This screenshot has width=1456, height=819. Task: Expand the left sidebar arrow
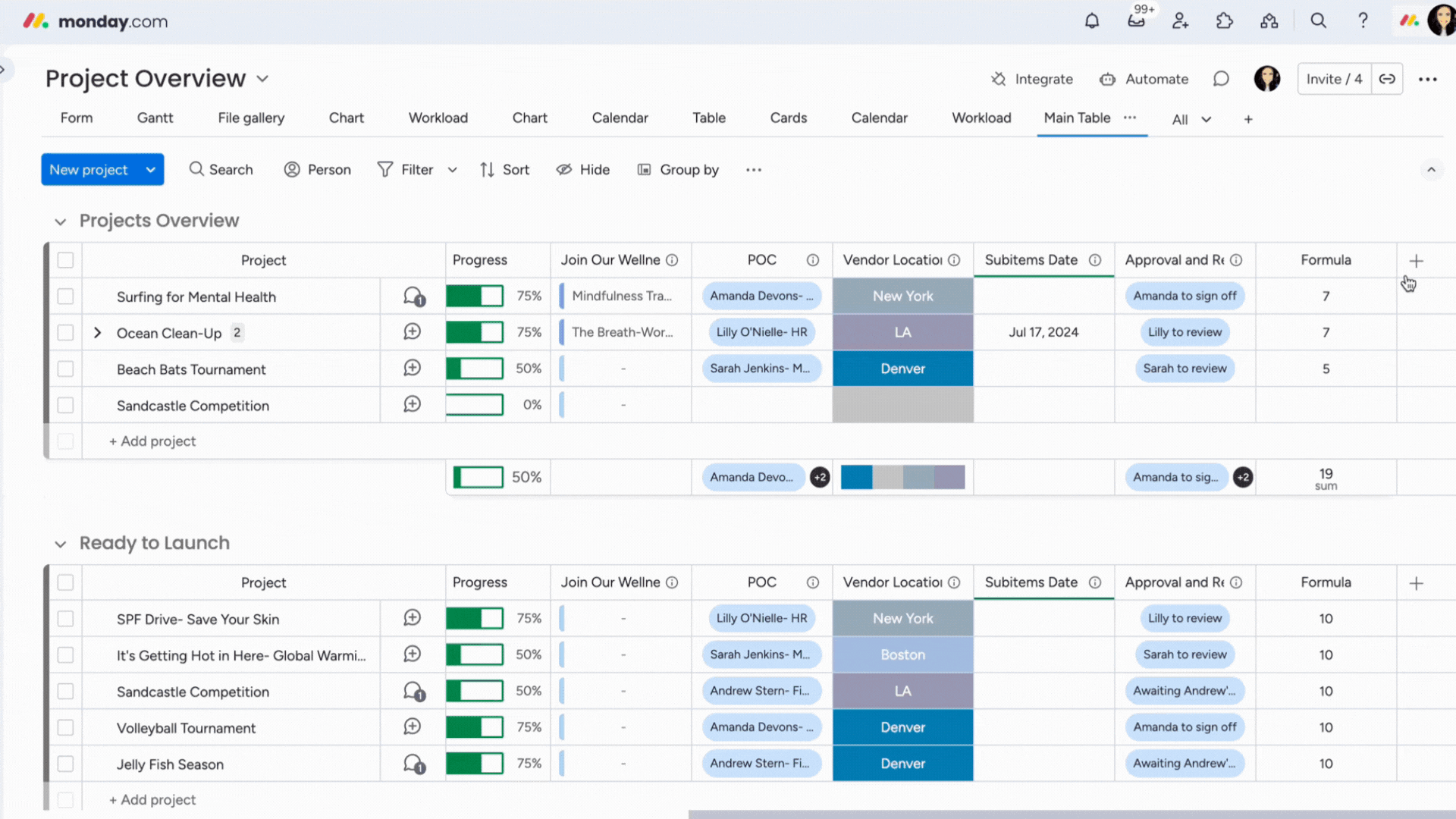(x=4, y=70)
